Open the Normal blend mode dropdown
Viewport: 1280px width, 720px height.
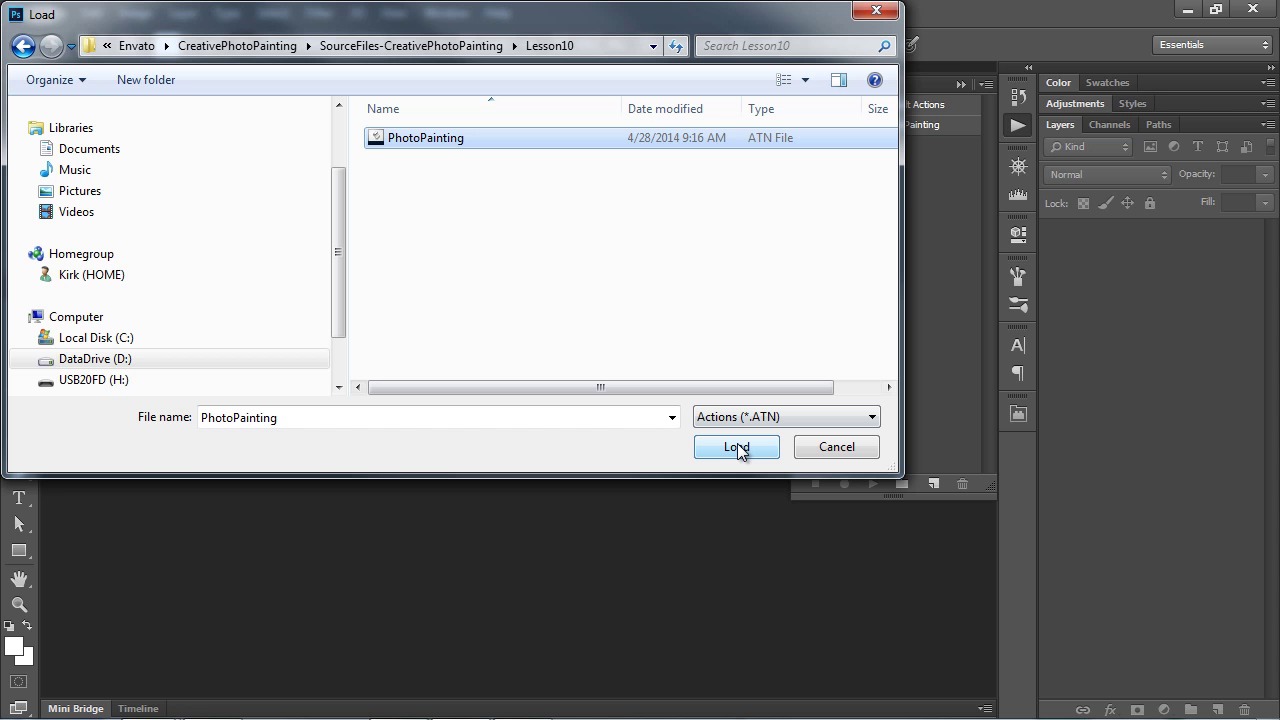(x=1107, y=175)
